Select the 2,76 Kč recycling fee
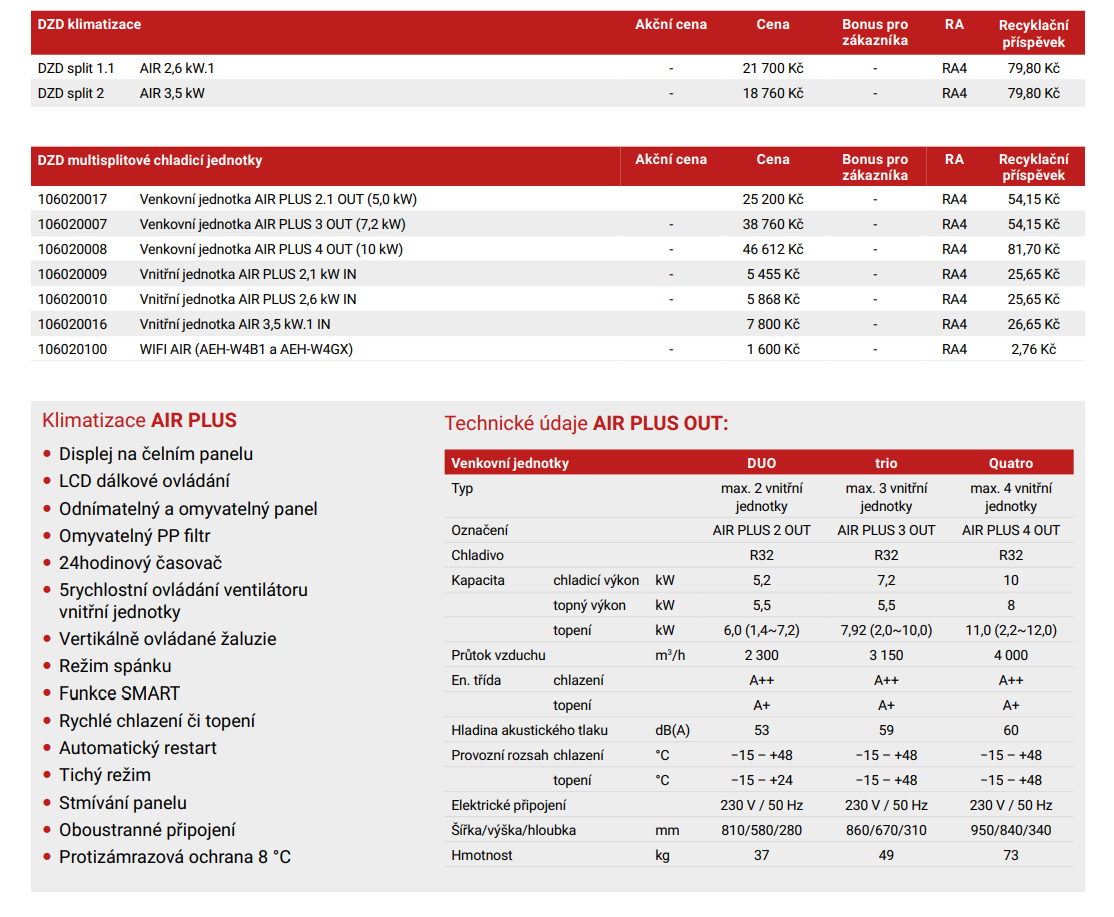 (x=1033, y=349)
